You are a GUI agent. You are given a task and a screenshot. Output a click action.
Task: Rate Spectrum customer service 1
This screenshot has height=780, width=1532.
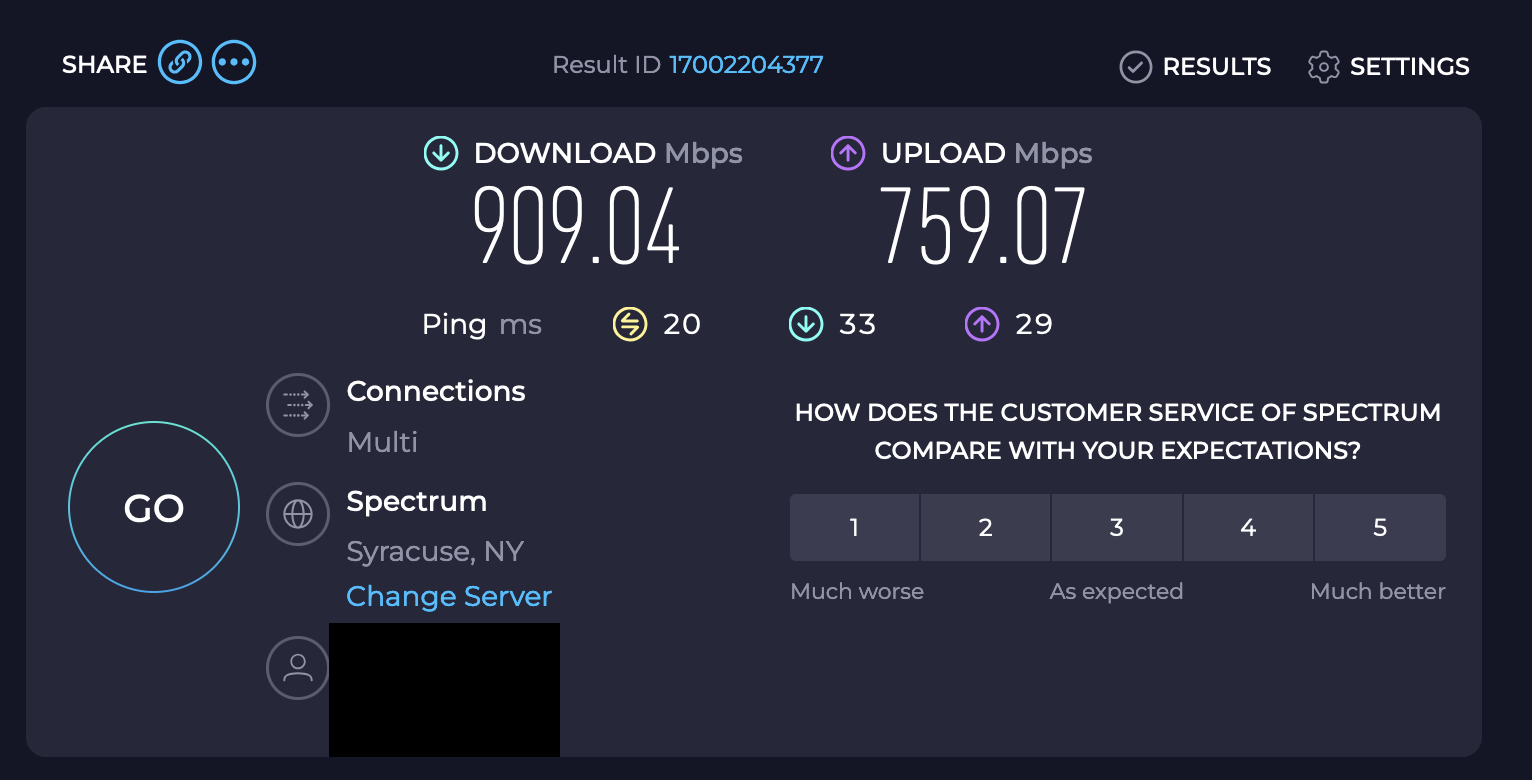(x=854, y=527)
